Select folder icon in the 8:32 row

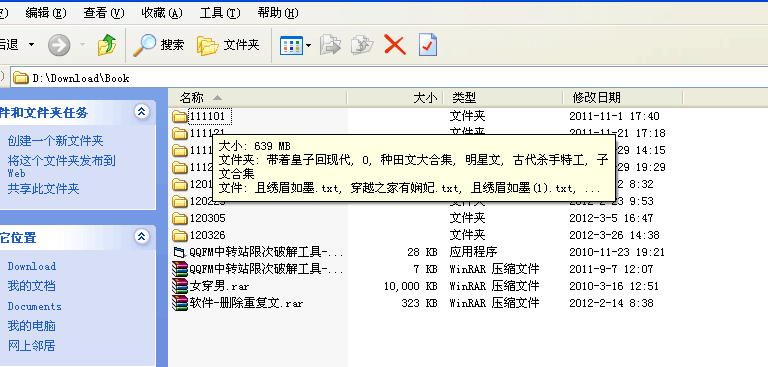click(x=180, y=184)
